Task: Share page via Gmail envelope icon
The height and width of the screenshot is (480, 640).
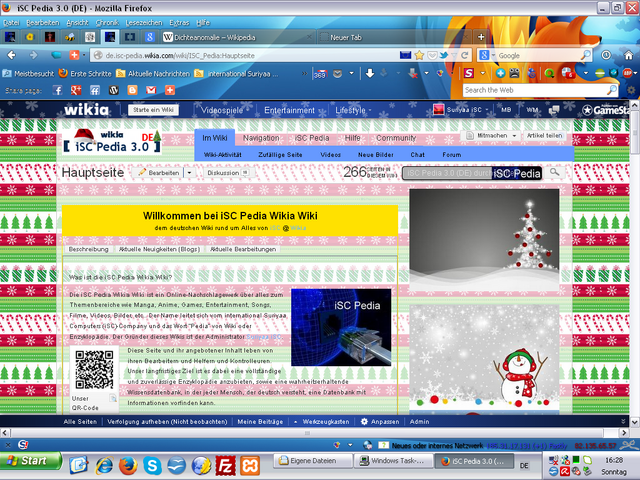Action: coord(151,90)
